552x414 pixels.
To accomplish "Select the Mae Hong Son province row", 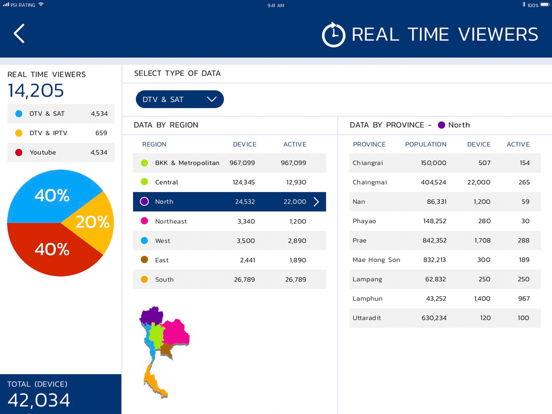I will 445,260.
